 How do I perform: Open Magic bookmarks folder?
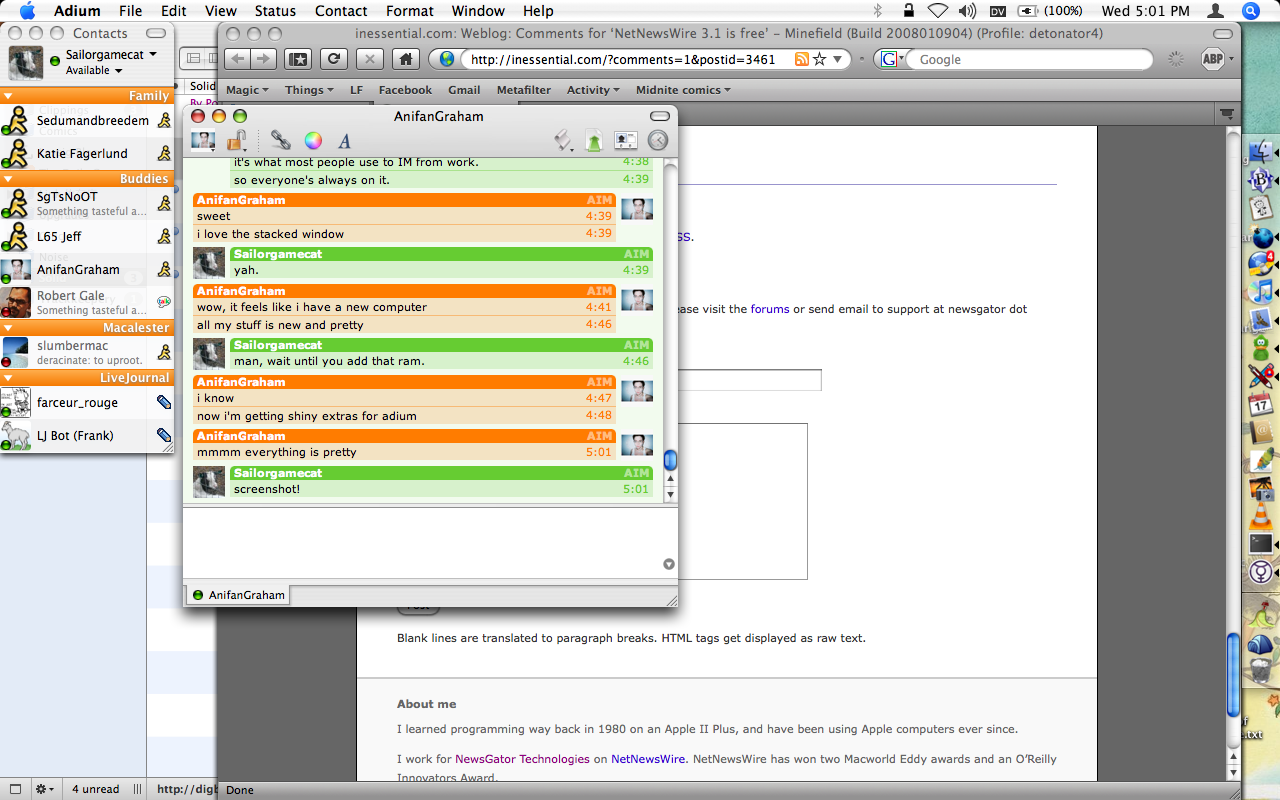pos(247,90)
